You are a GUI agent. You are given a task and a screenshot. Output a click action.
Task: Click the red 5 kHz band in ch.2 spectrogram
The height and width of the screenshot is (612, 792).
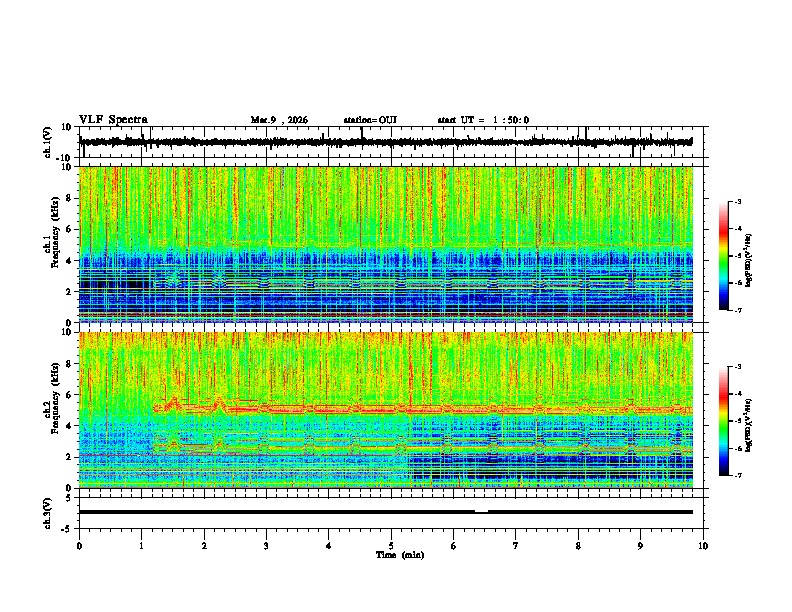(423, 409)
